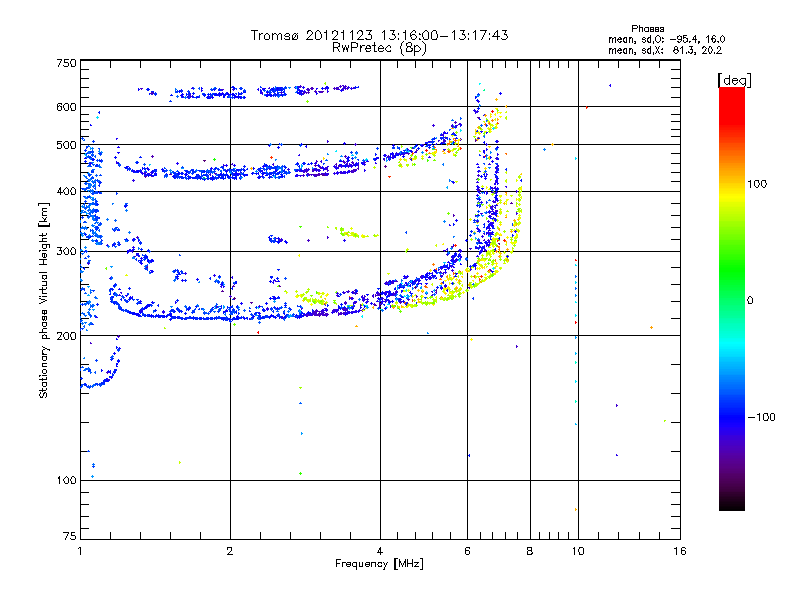Click the y-axis label '500'
The width and height of the screenshot is (800, 600).
(66, 145)
